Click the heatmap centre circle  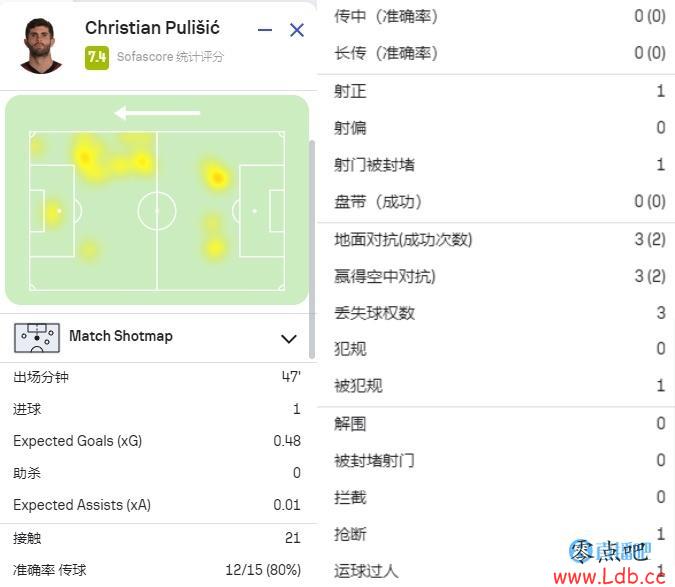157,211
